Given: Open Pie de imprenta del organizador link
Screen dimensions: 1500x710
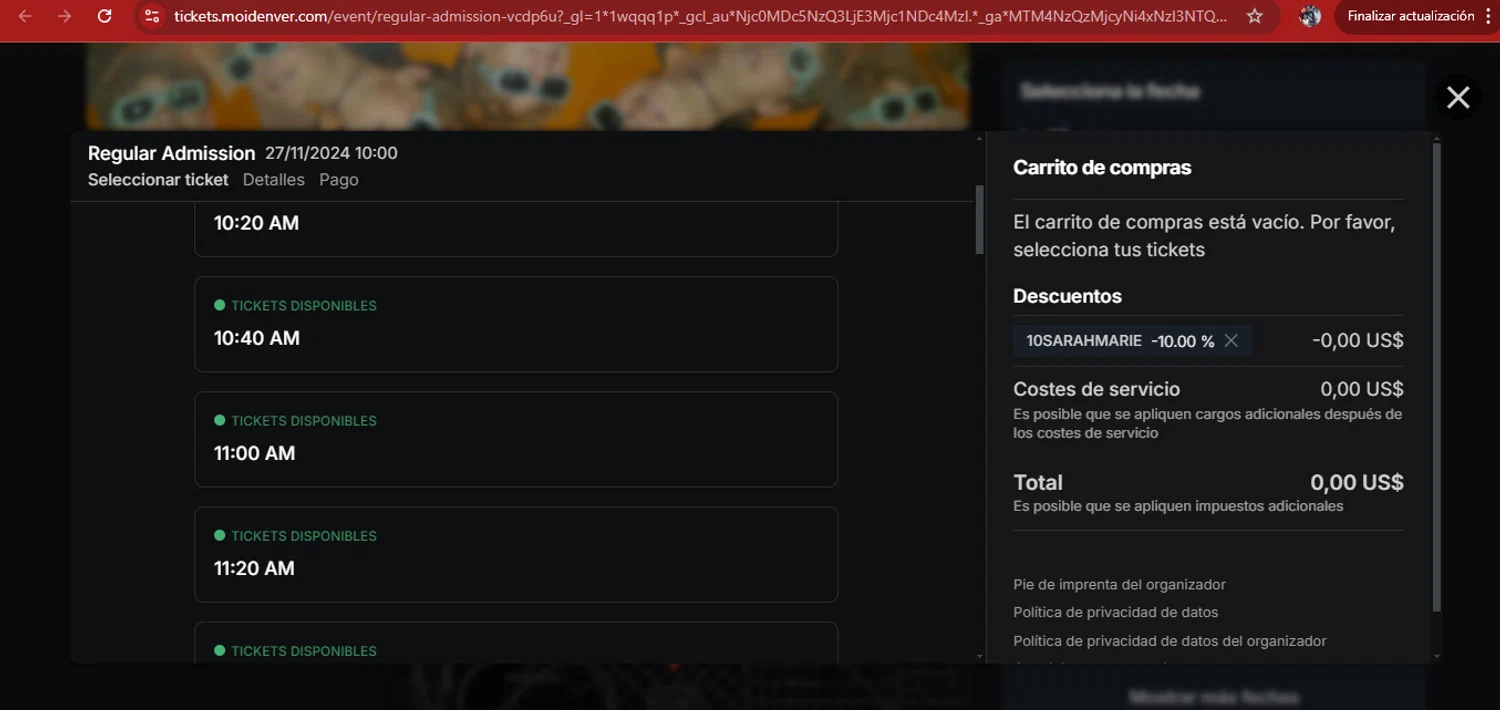Looking at the screenshot, I should tap(1119, 584).
